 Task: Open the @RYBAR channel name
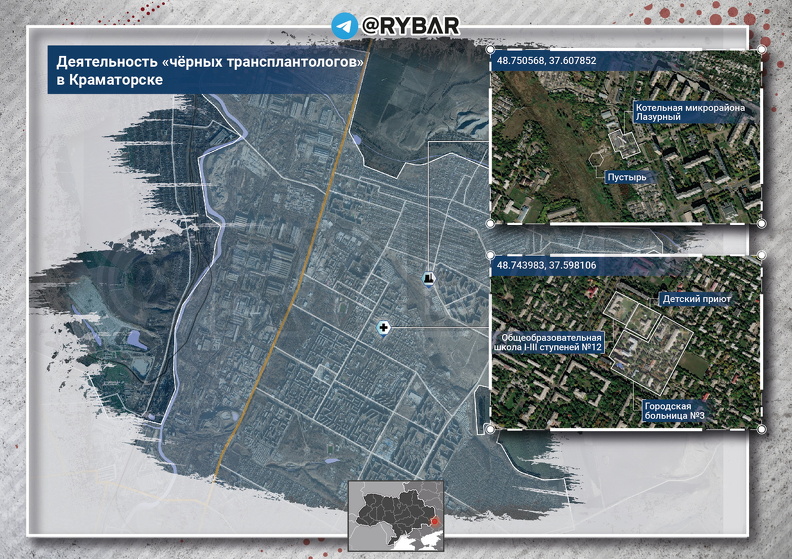pos(412,26)
